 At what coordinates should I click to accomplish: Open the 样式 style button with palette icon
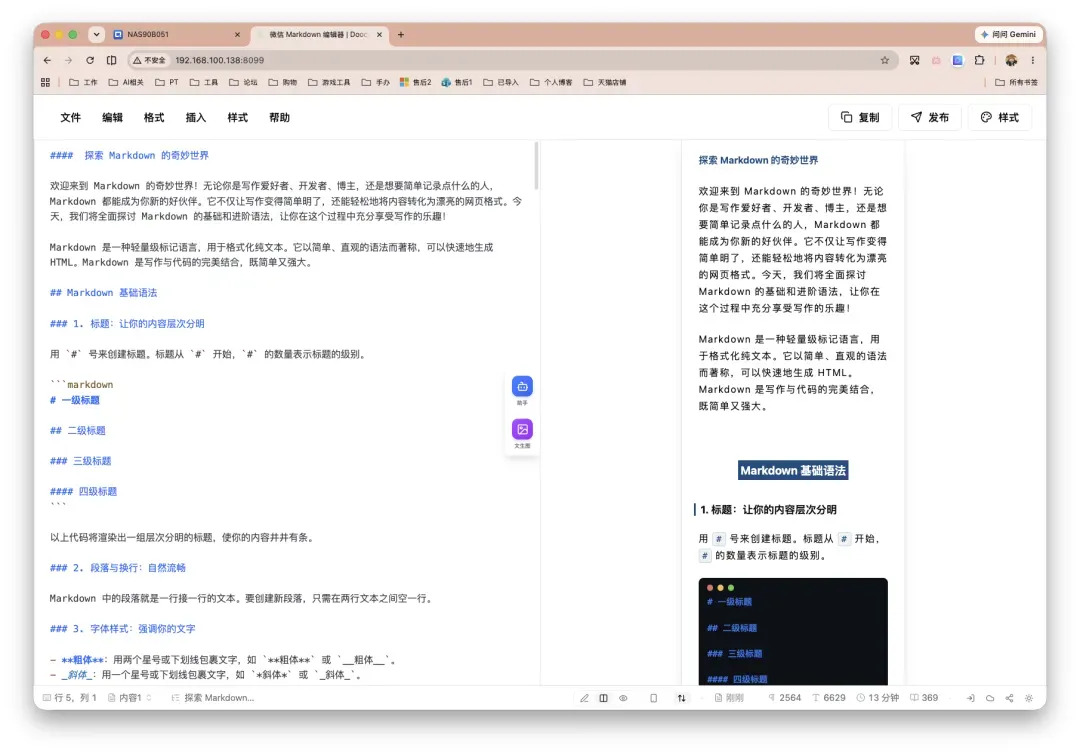(x=1000, y=118)
